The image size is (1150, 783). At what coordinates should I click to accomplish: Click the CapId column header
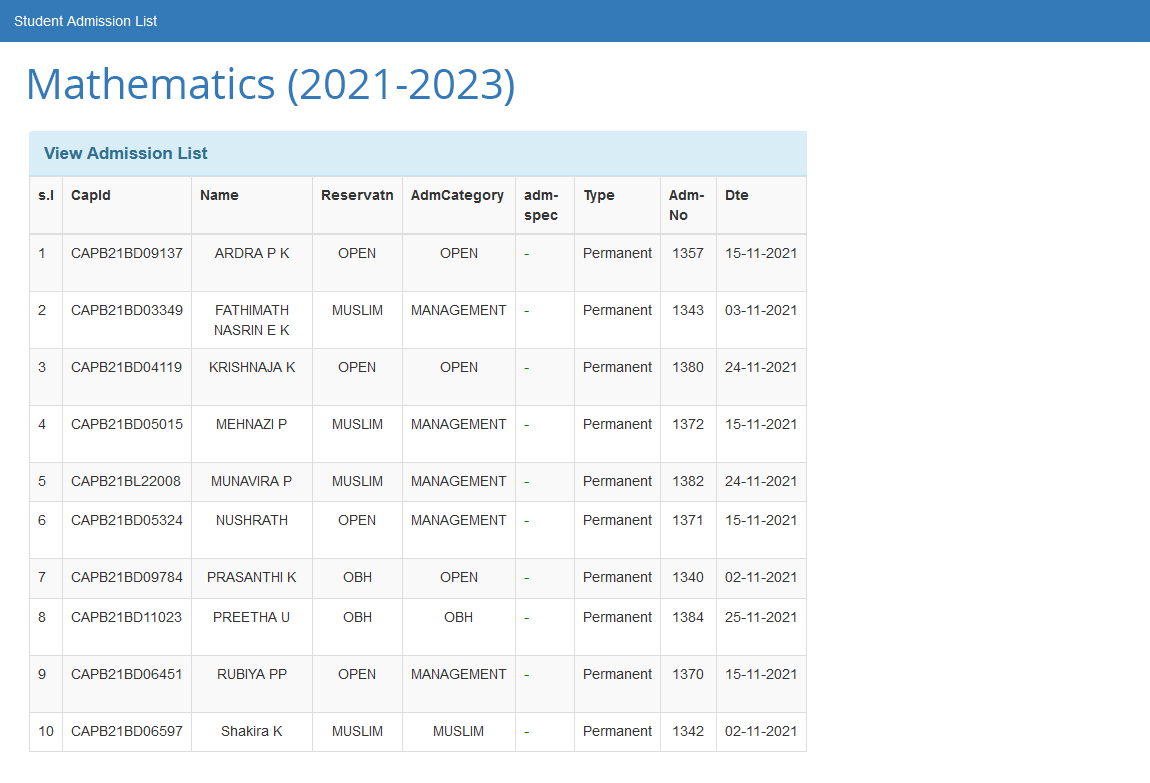coord(91,195)
